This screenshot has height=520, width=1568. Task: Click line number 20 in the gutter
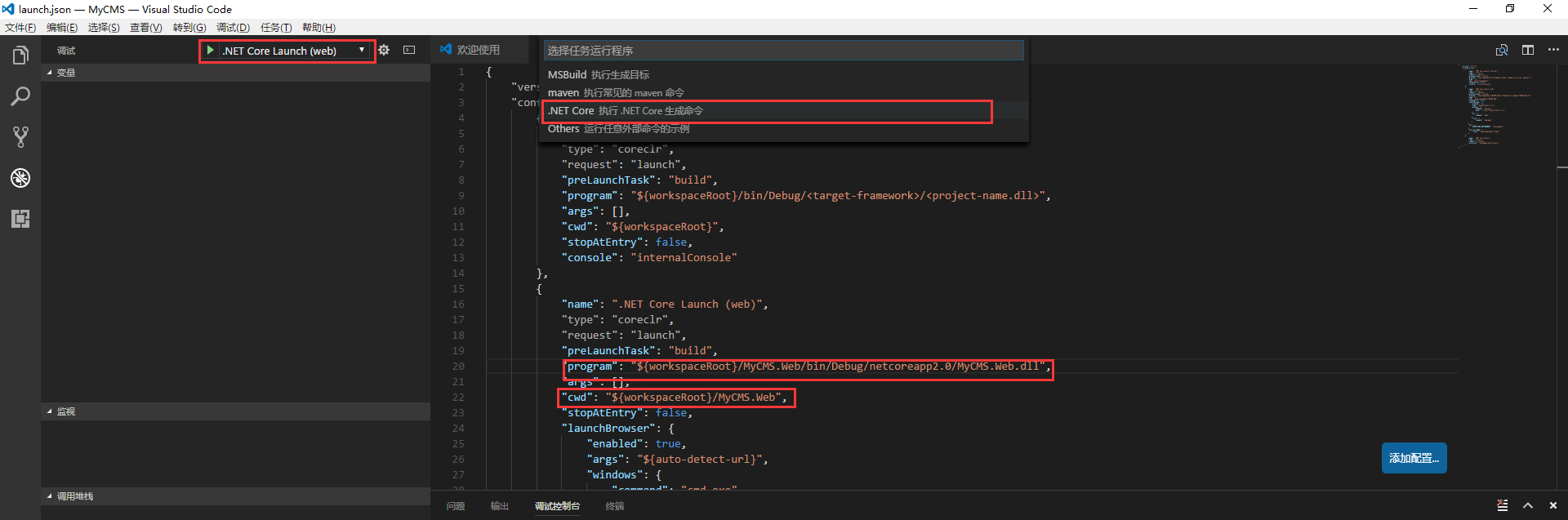pyautogui.click(x=458, y=367)
